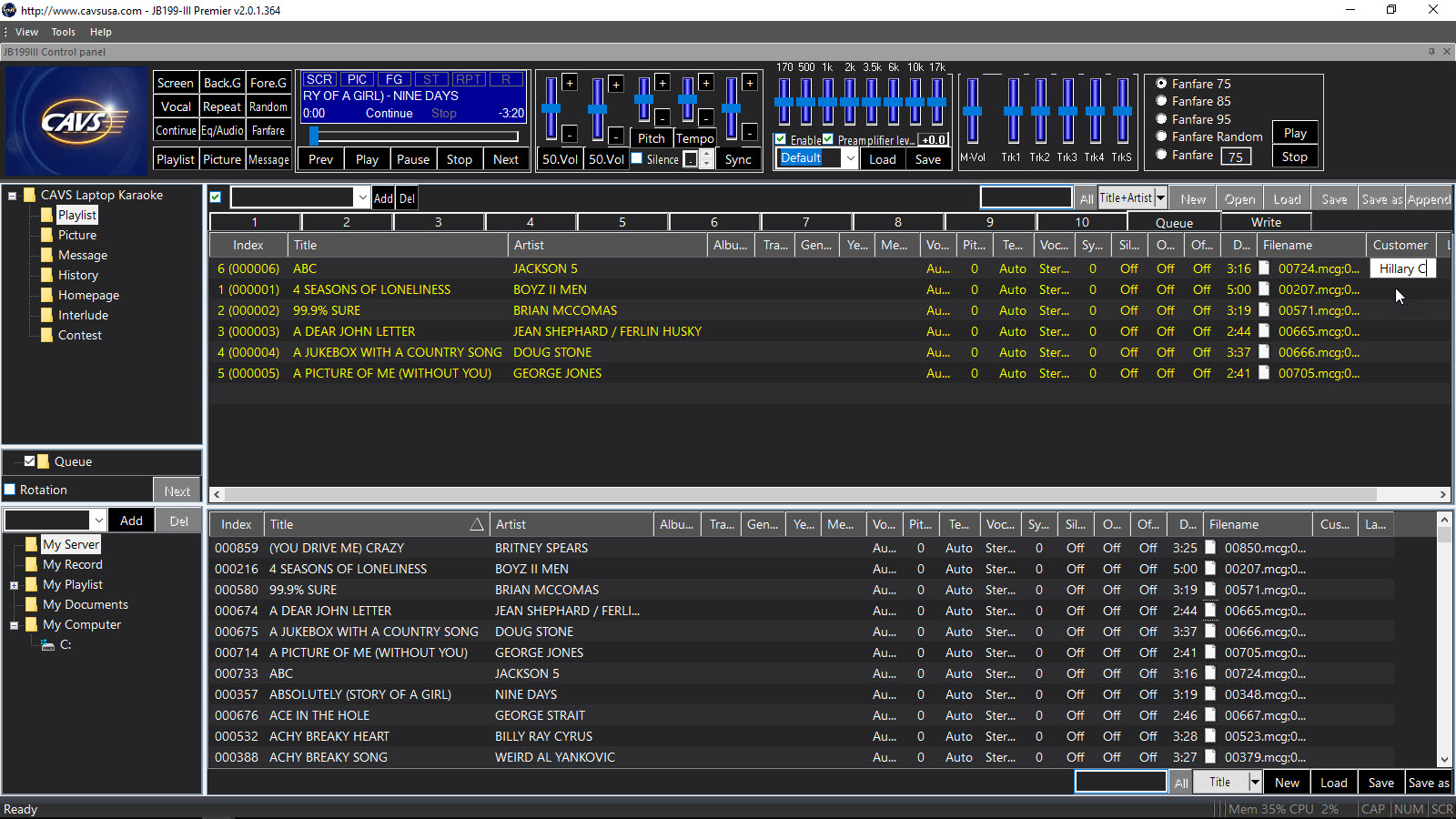Click the minus button beside Pitch slider
Viewport: 1456px width, 819px height.
coord(662,117)
